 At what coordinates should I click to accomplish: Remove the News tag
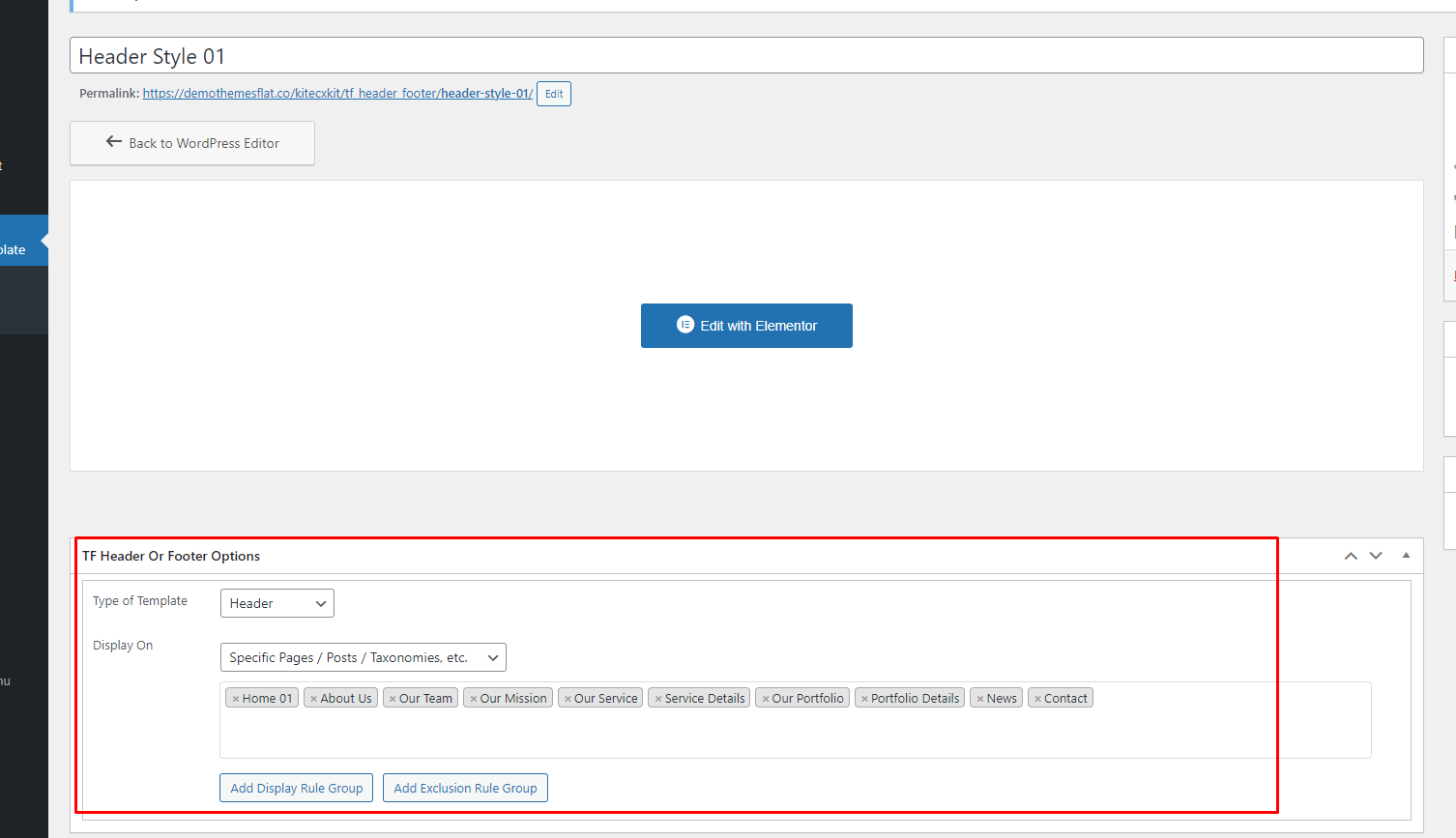(x=980, y=699)
